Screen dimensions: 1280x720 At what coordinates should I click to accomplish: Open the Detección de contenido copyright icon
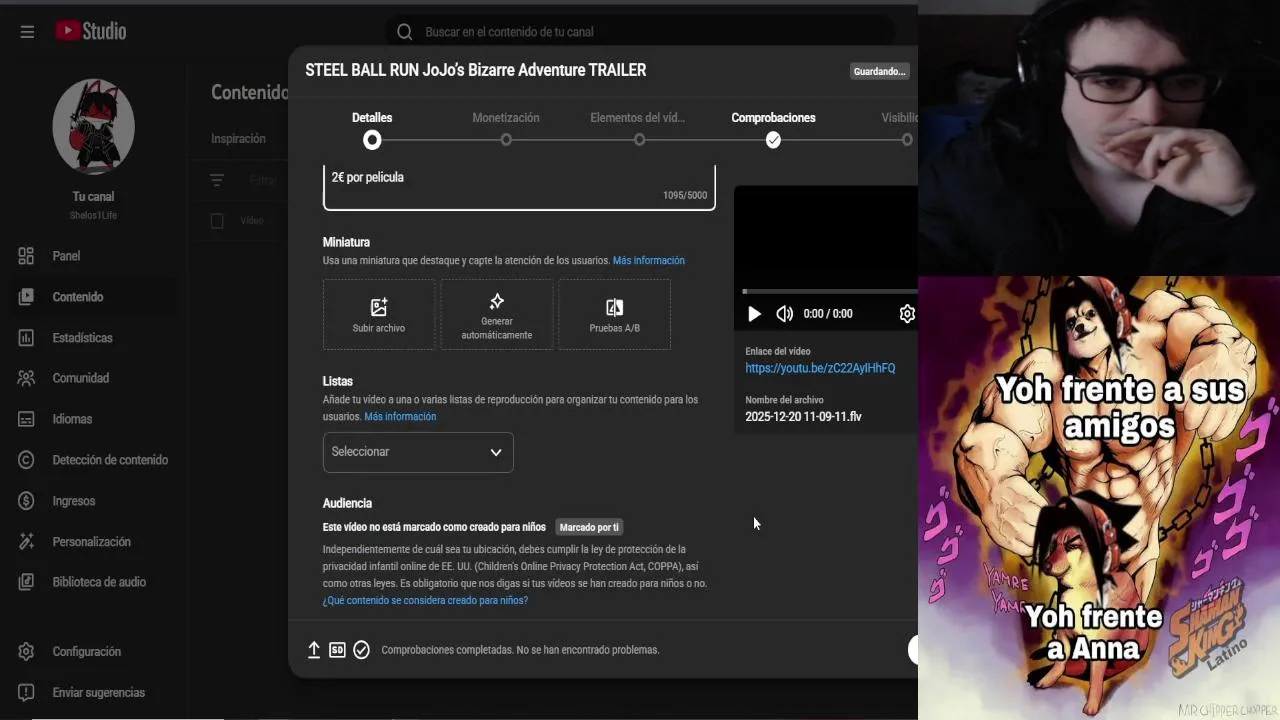click(27, 460)
